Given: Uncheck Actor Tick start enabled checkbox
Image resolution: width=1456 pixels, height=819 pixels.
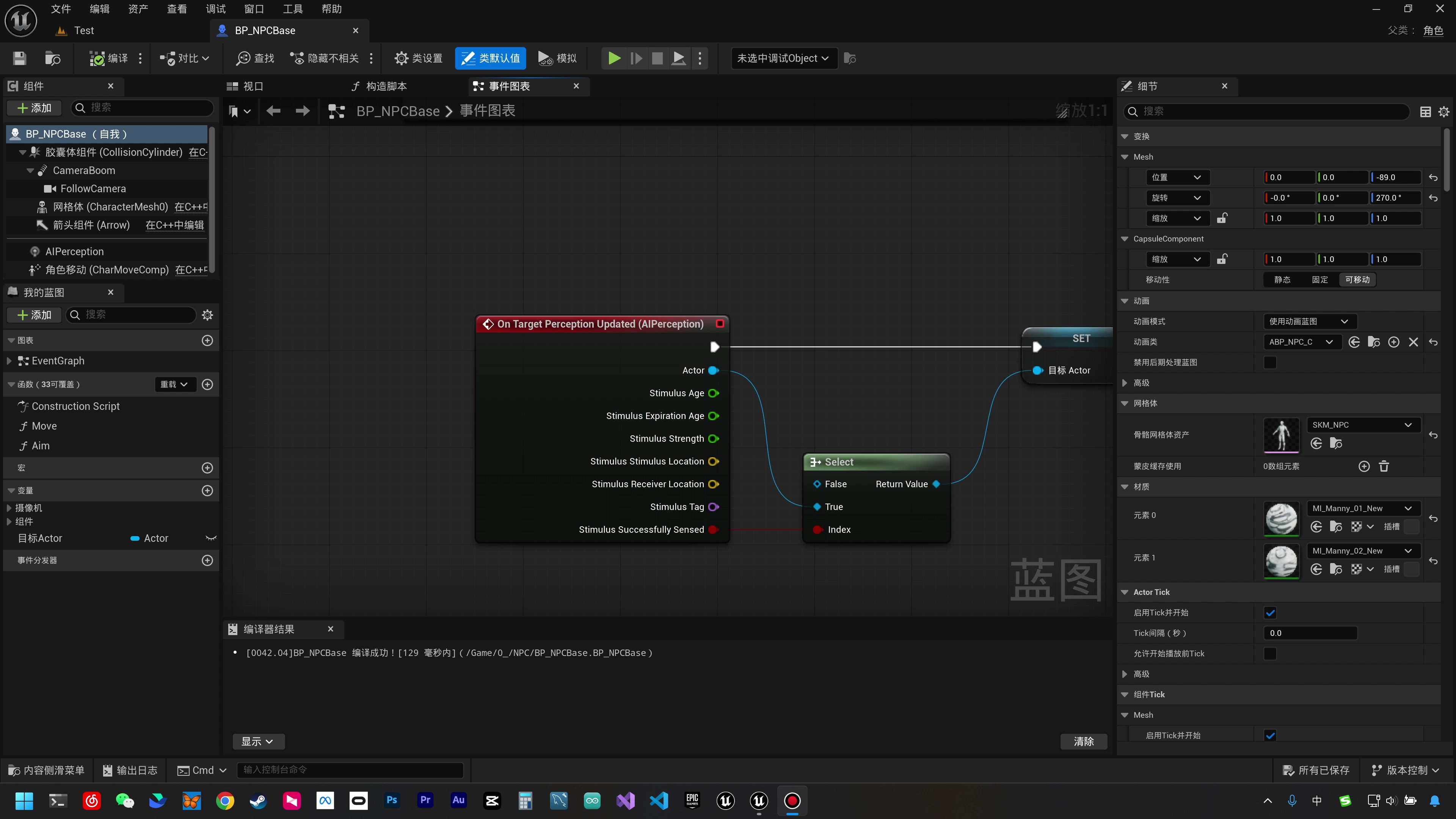Looking at the screenshot, I should (1269, 613).
